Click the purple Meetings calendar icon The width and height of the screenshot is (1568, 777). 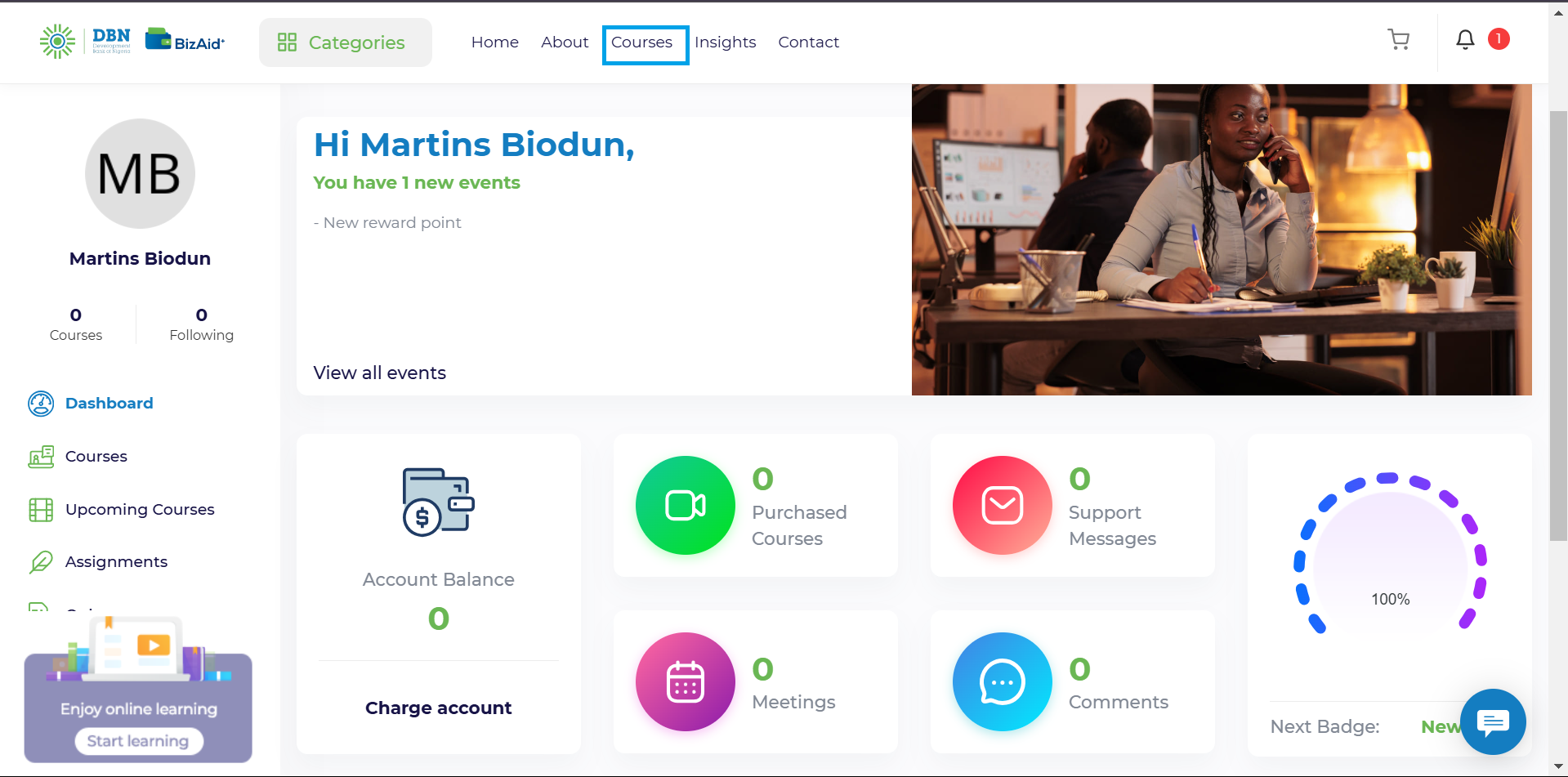point(686,681)
